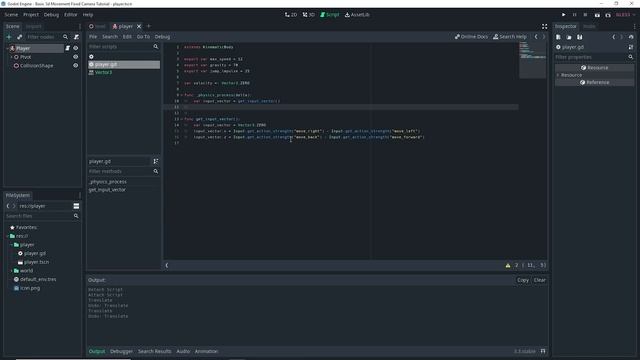Jump to get_input_vector method
The image size is (640, 360).
(107, 190)
